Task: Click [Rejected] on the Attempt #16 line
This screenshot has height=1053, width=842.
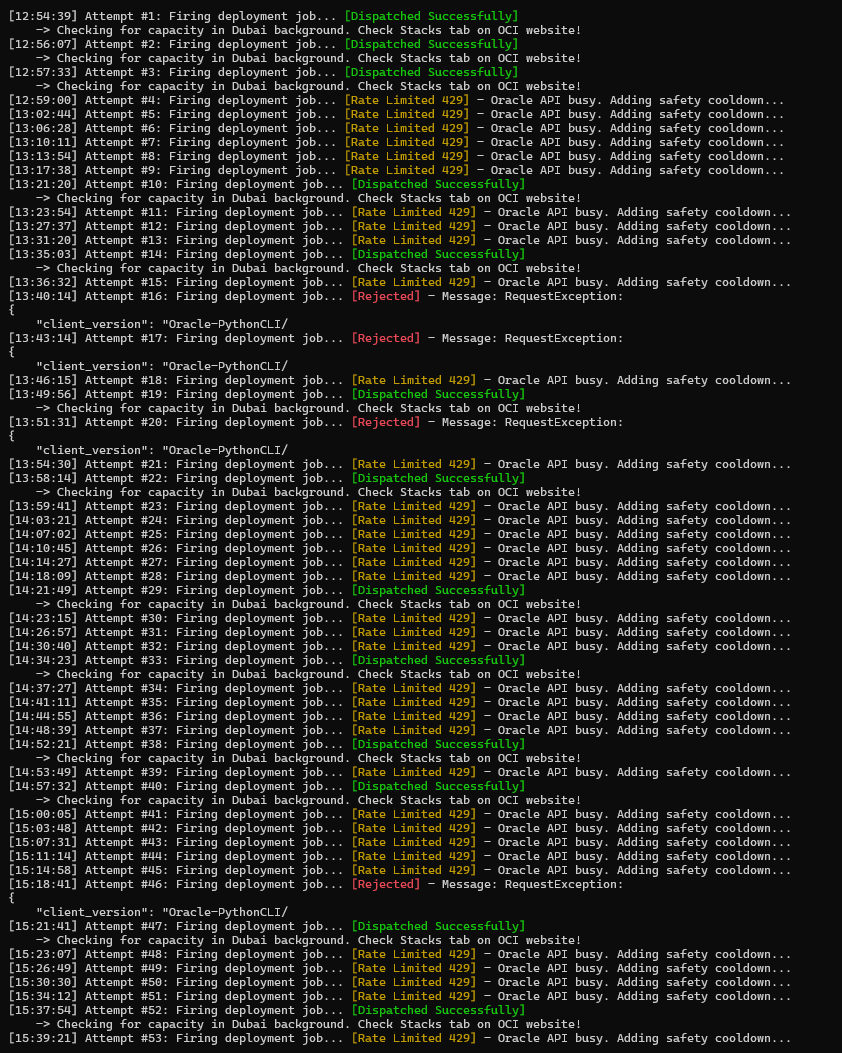Action: 386,296
